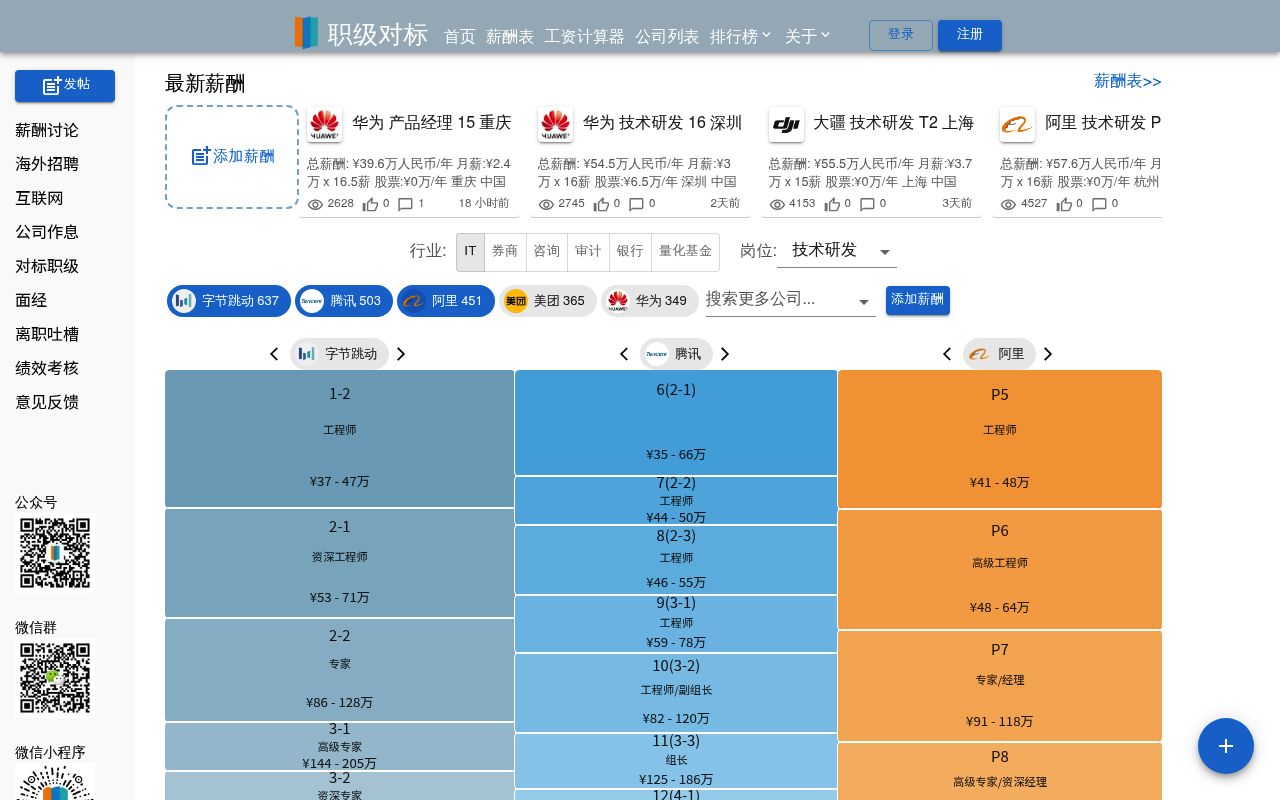1280x800 pixels.
Task: Open 海外招聘 in the sidebar
Action: pyautogui.click(x=47, y=164)
